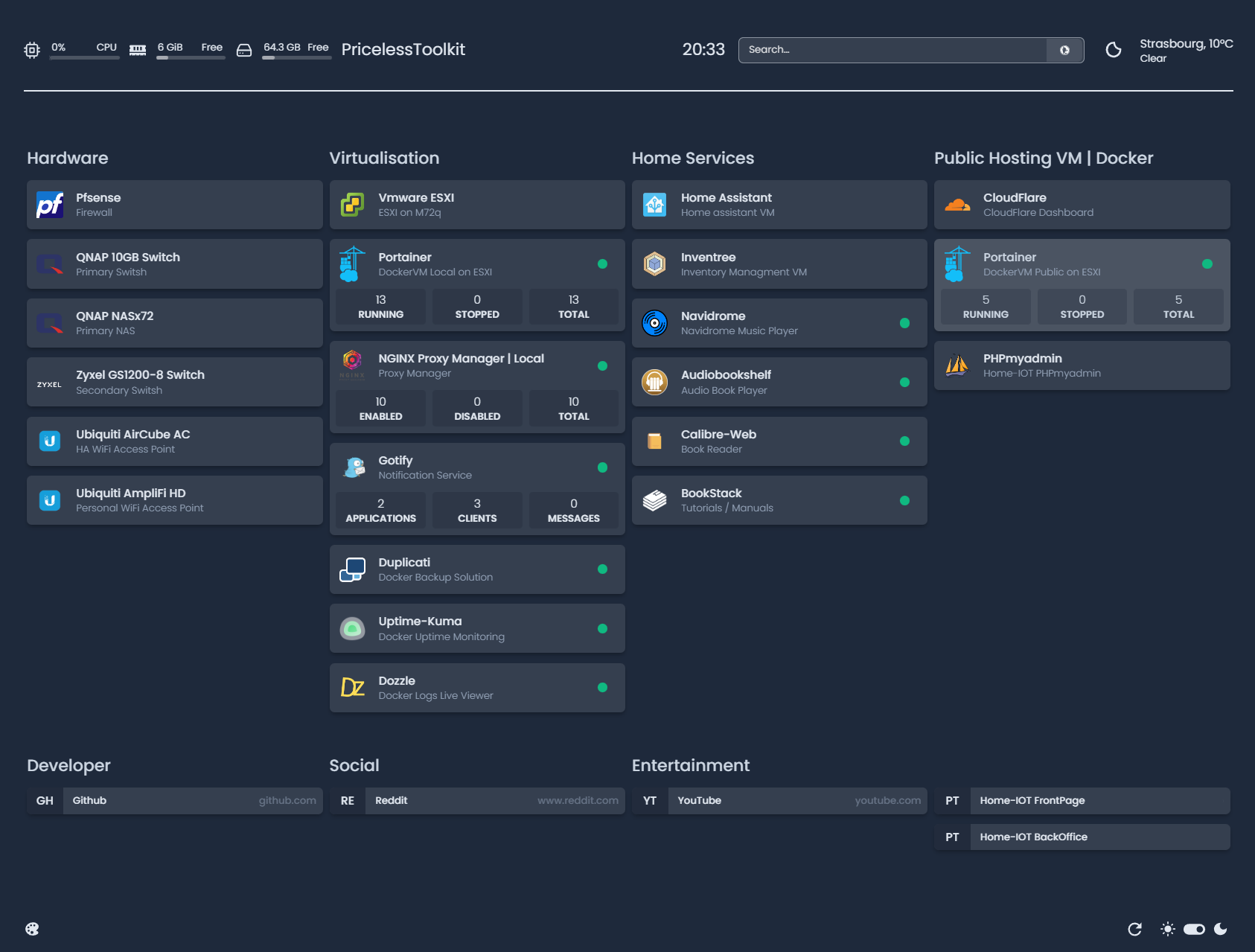Click the sun icon to enable light mode

click(x=1166, y=929)
